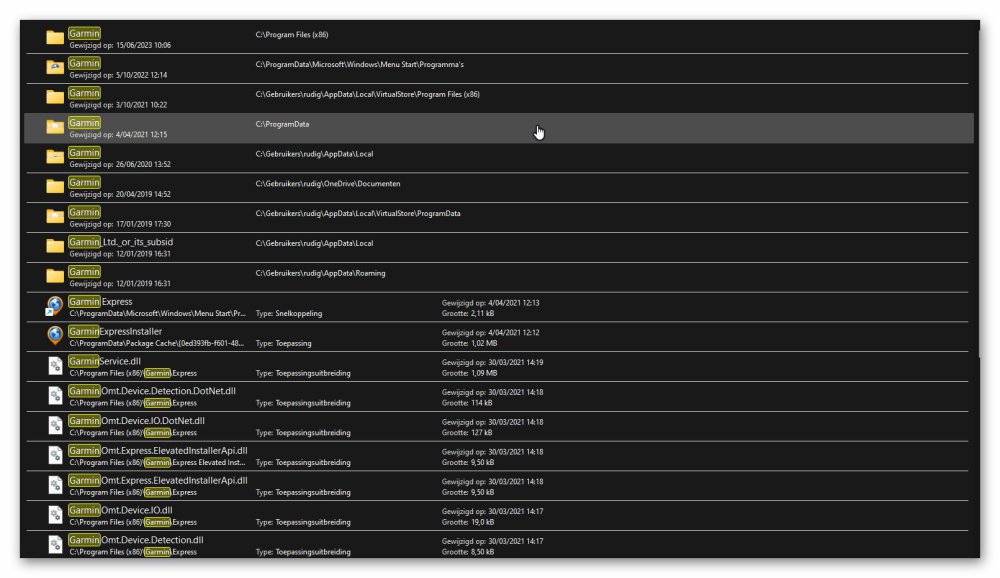1000x578 pixels.
Task: Click the folder icon for Garmin in Program Files (x86)
Action: click(x=55, y=38)
